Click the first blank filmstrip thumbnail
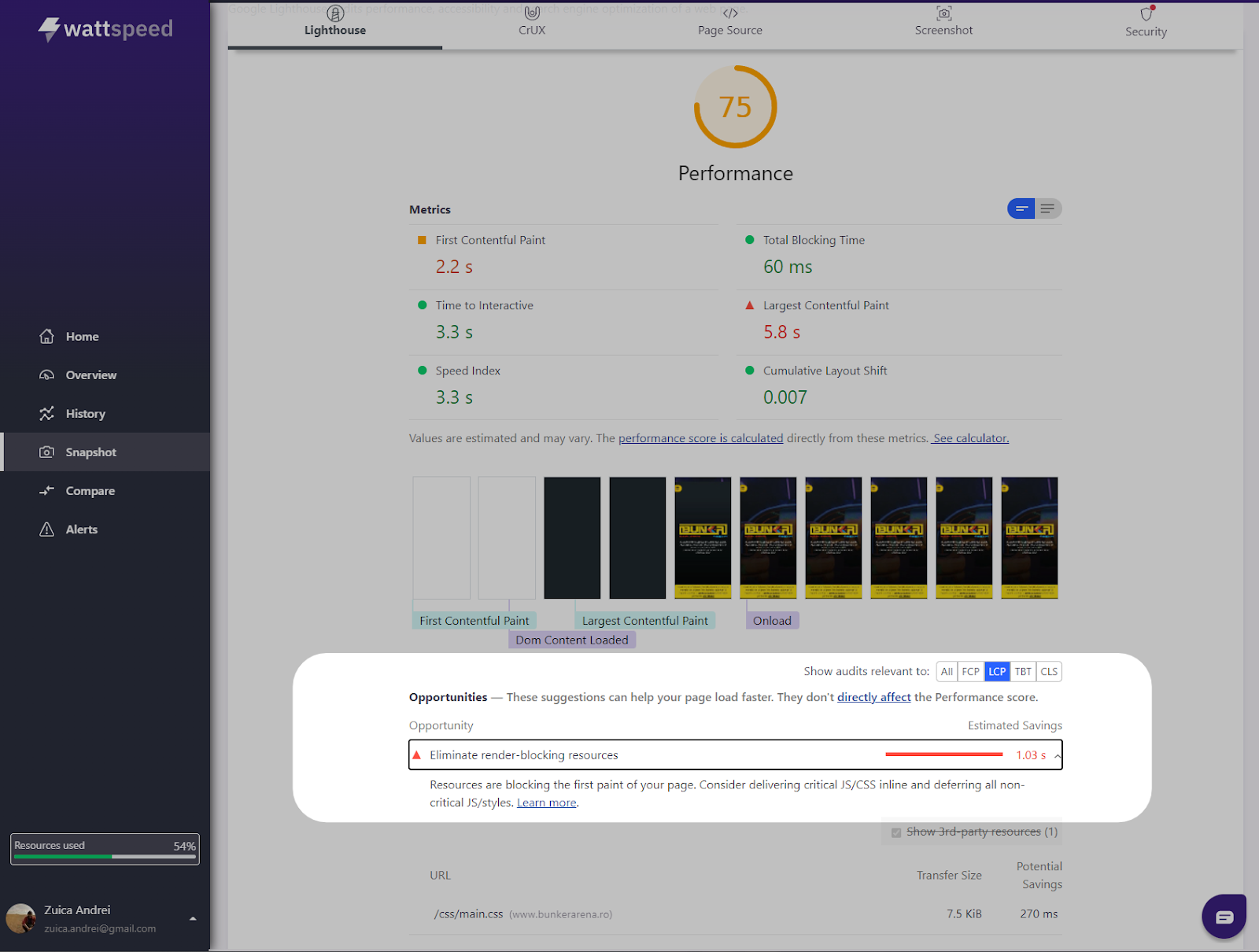 click(x=441, y=537)
